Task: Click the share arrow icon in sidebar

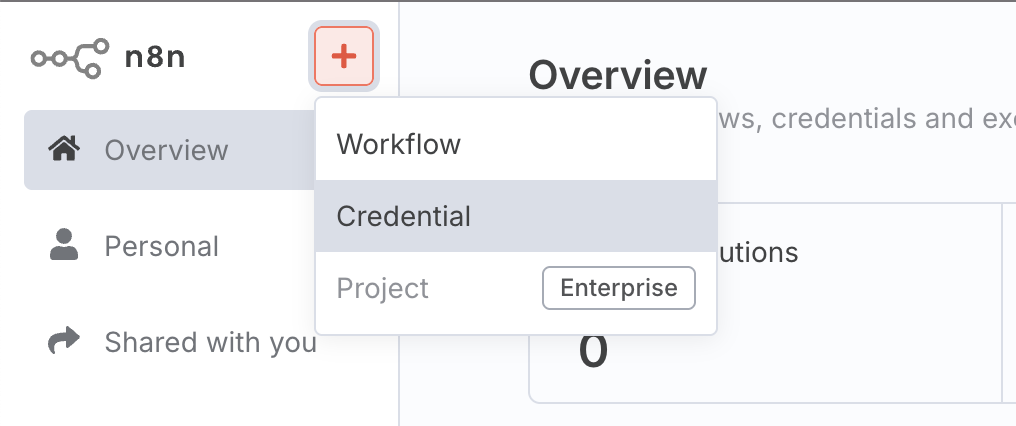Action: pyautogui.click(x=64, y=342)
